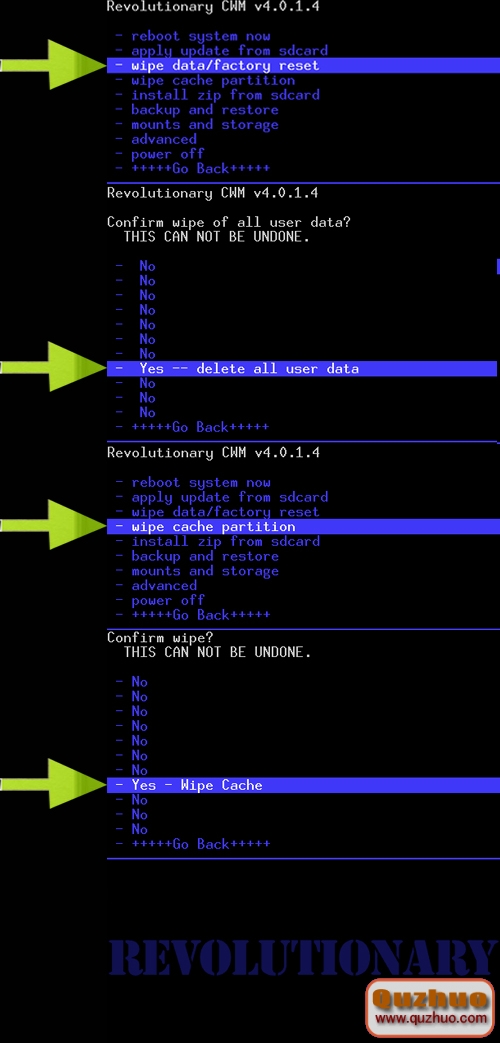
Task: Click green arrow pointing at highlighted wipe cache partition
Action: (53, 525)
